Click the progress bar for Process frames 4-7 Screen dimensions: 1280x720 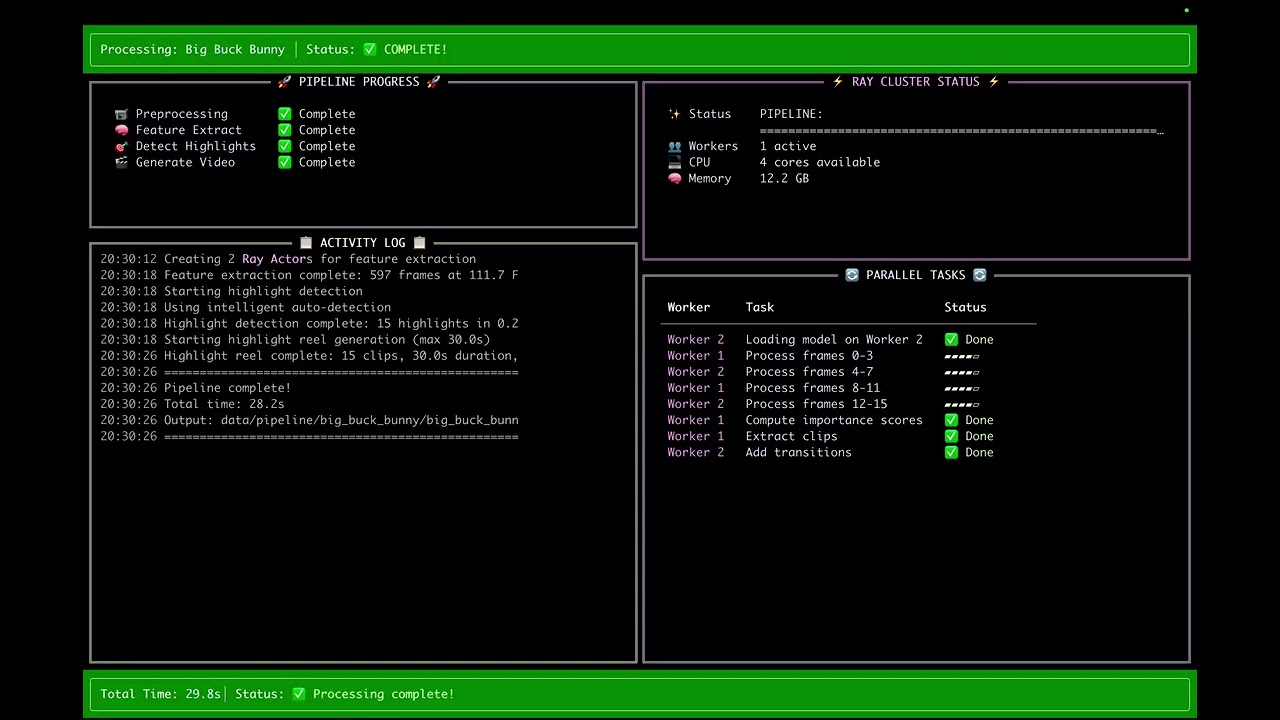(962, 372)
